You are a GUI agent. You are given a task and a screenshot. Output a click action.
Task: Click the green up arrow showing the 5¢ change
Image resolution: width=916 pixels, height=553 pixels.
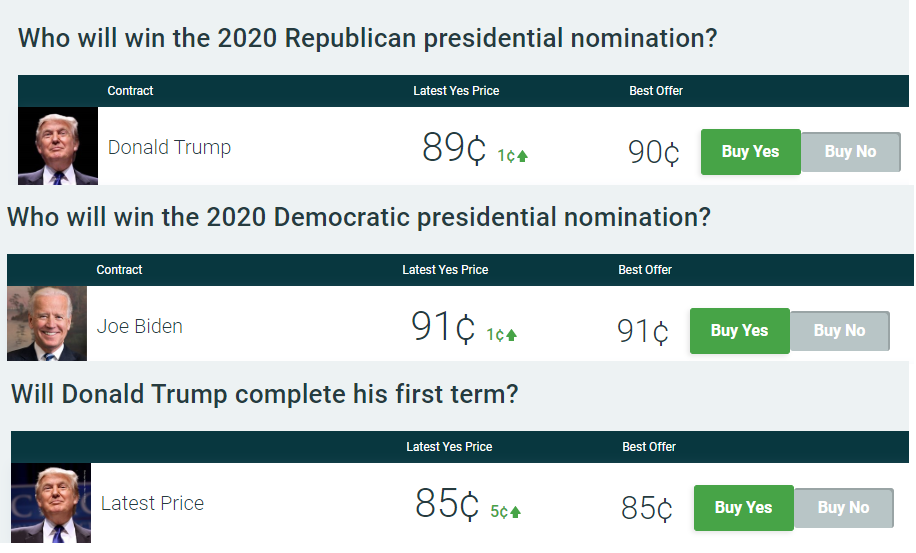pyautogui.click(x=515, y=512)
